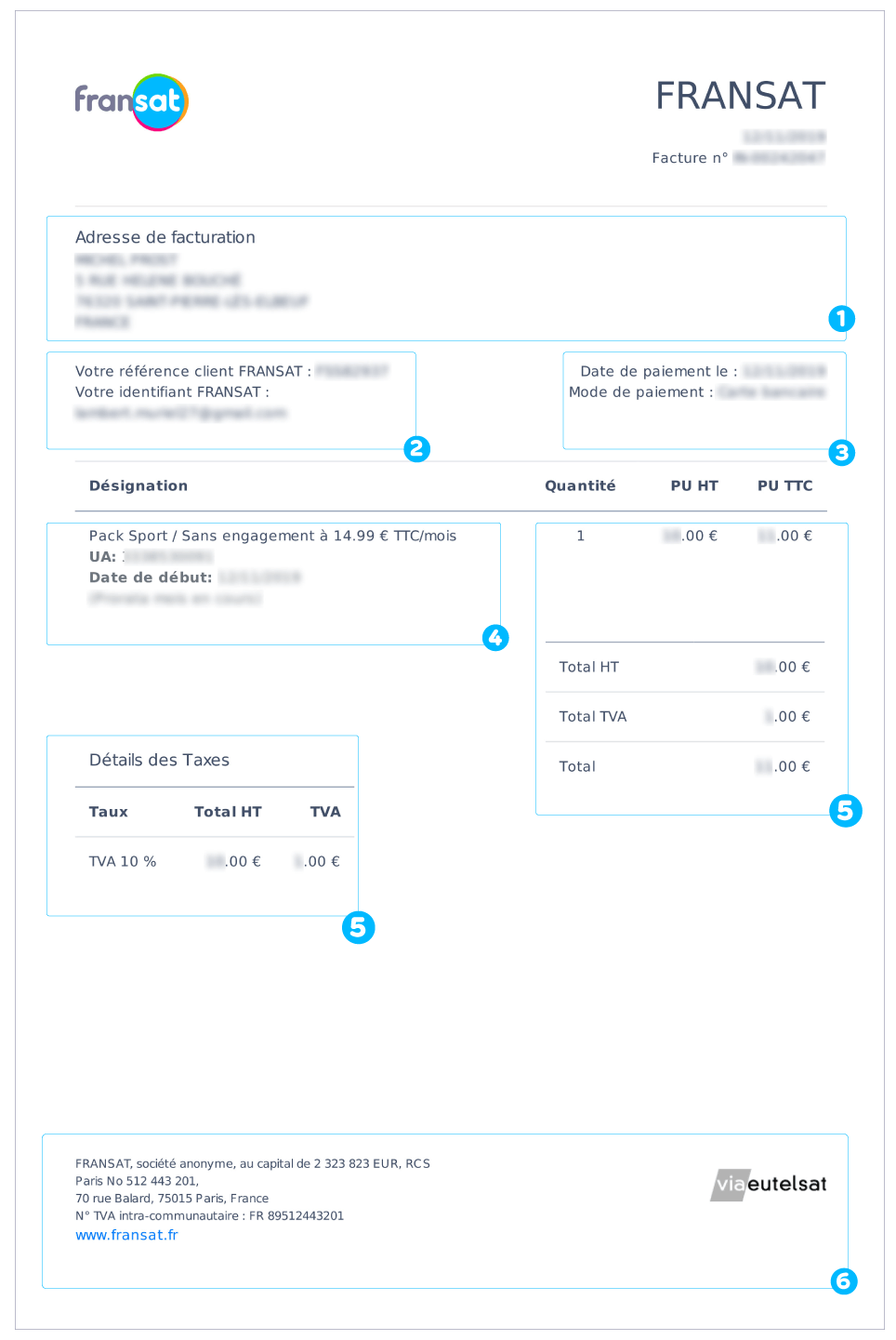The image size is (896, 1340).
Task: Select 'Votre identifiant FRANSAT :' text
Action: [x=172, y=392]
